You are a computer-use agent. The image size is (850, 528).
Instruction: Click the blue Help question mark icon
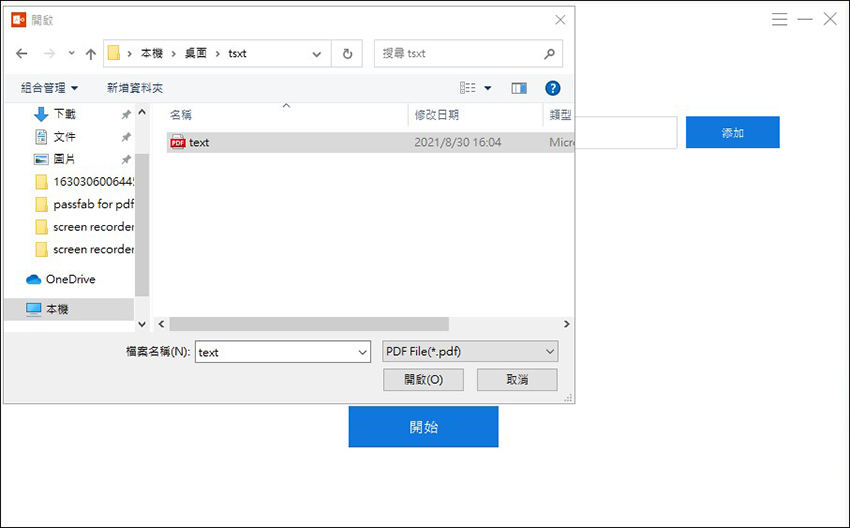(x=552, y=88)
